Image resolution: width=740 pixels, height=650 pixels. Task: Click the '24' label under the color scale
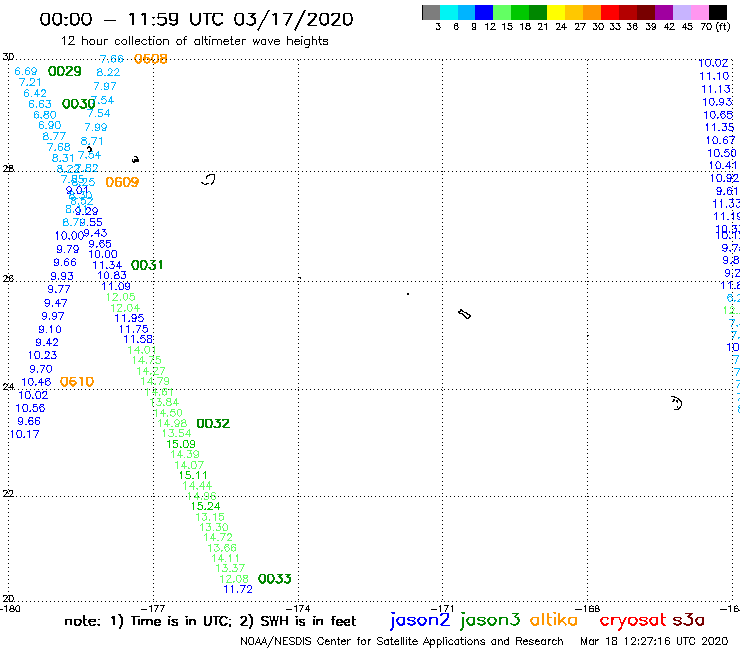[x=561, y=27]
